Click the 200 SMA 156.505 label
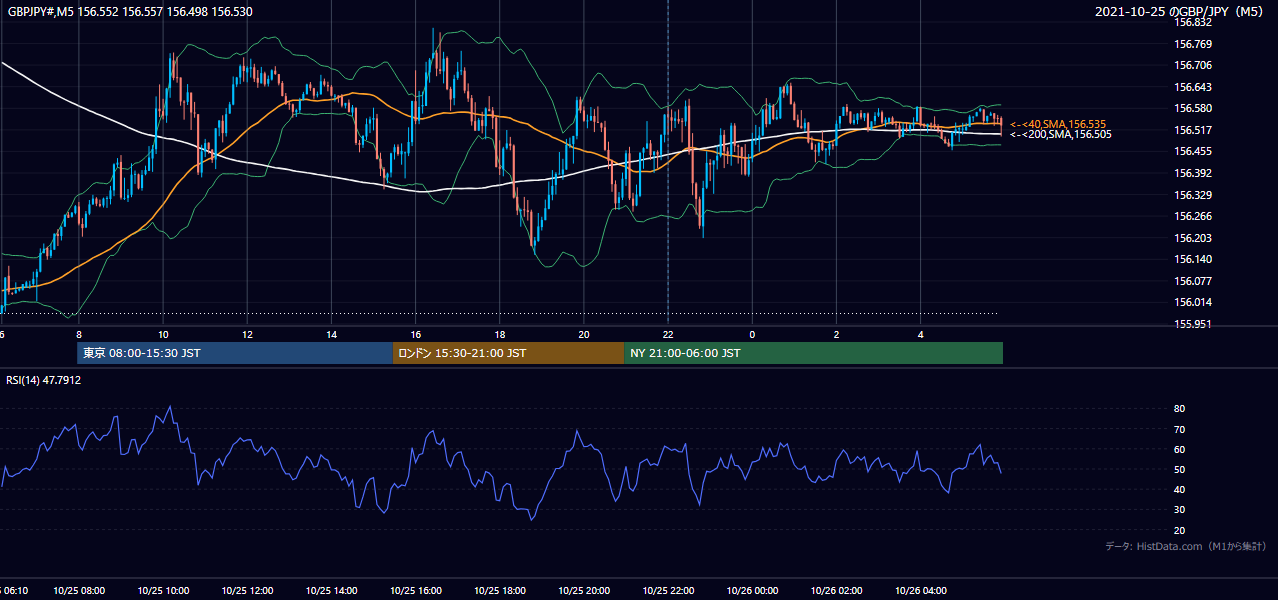The height and width of the screenshot is (600, 1278). point(1060,134)
